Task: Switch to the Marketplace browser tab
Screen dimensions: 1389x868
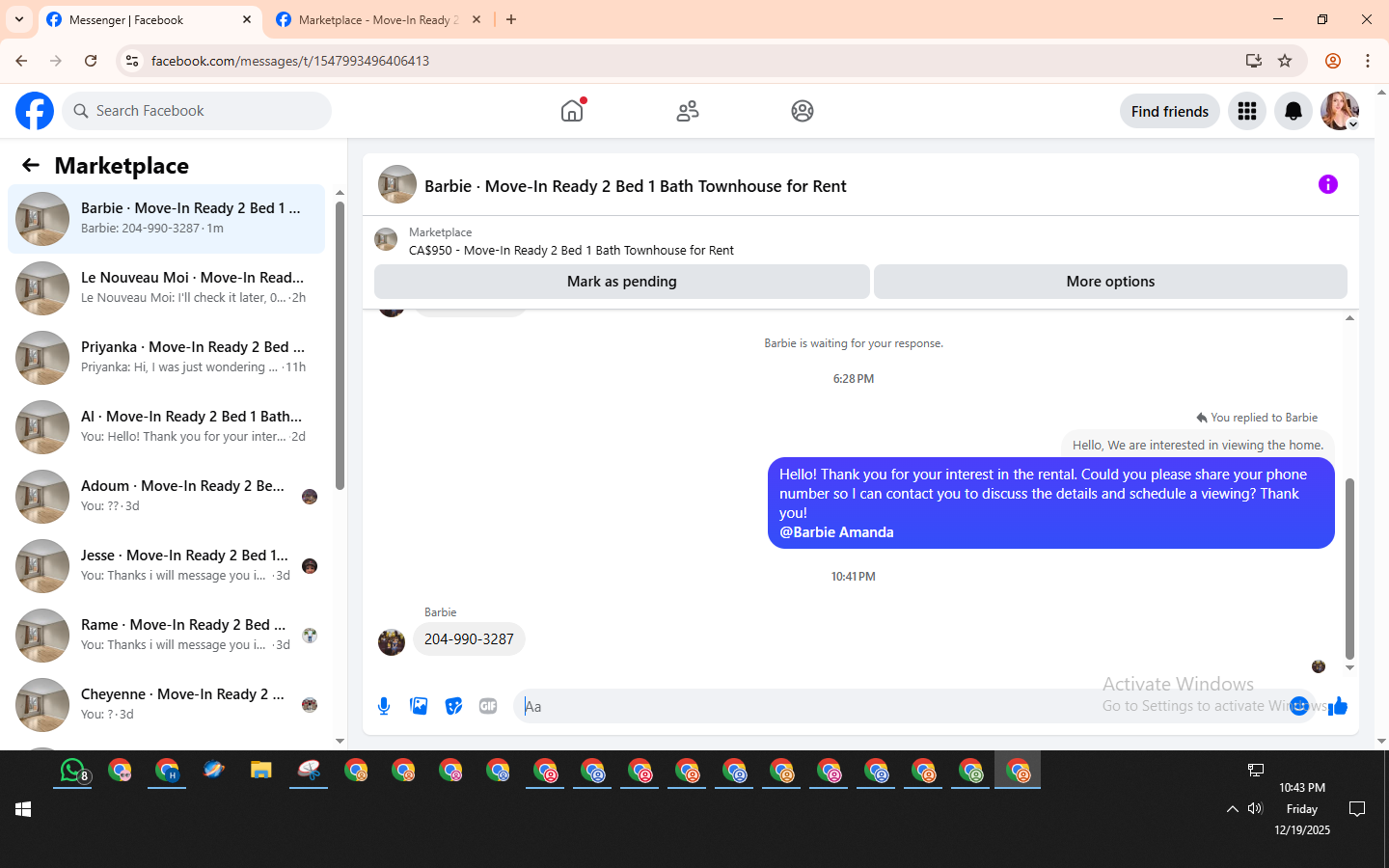Action: click(378, 19)
